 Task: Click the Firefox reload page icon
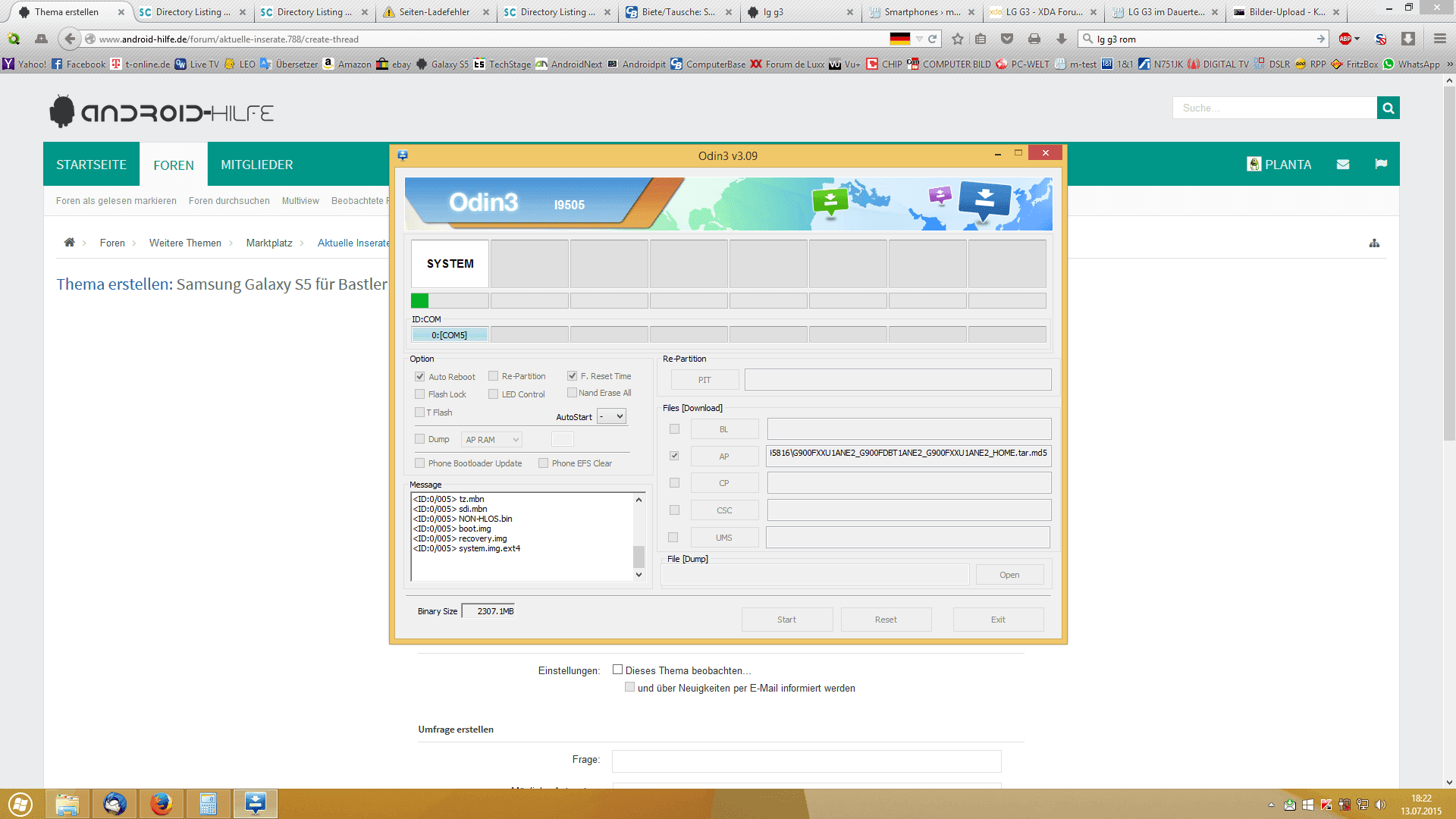coord(933,39)
